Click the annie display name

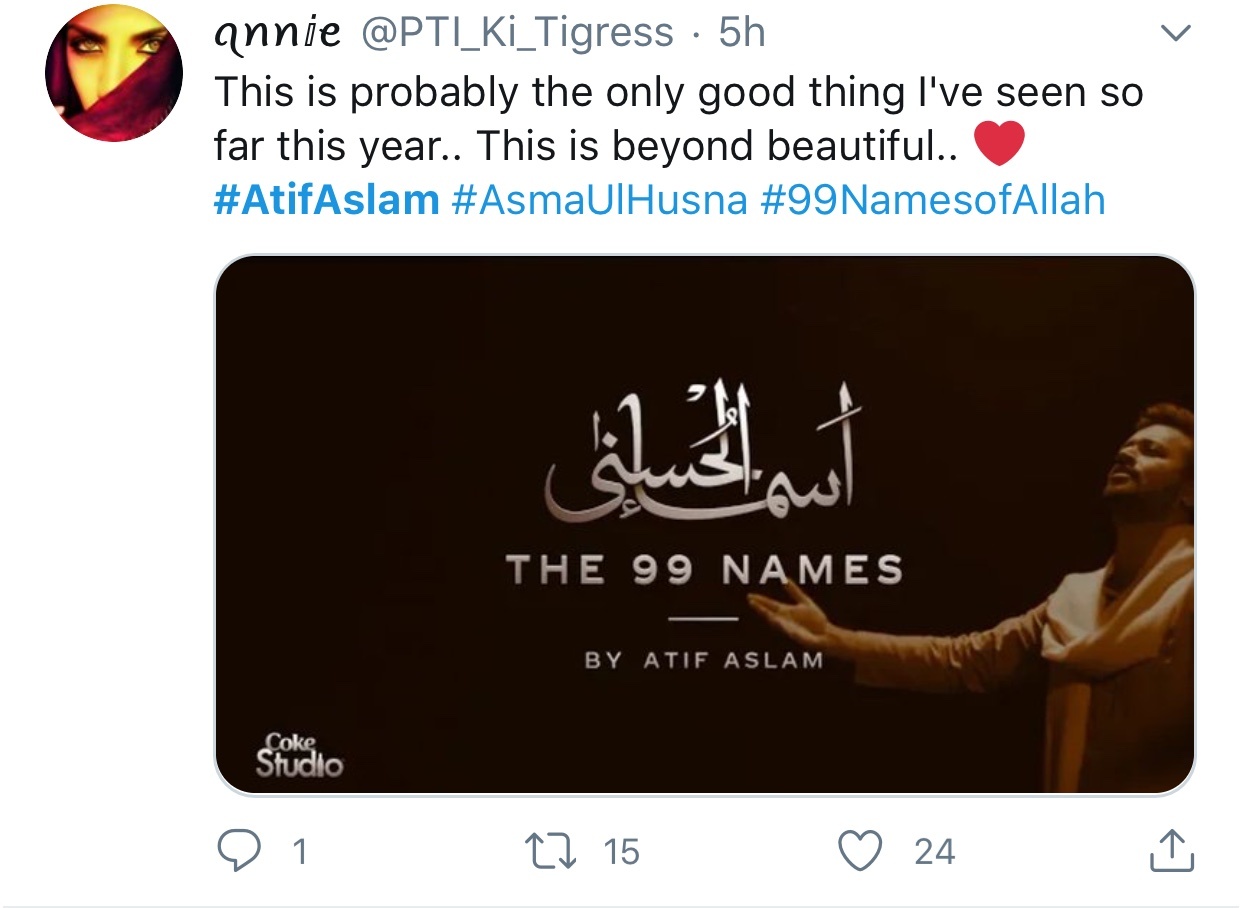point(279,35)
